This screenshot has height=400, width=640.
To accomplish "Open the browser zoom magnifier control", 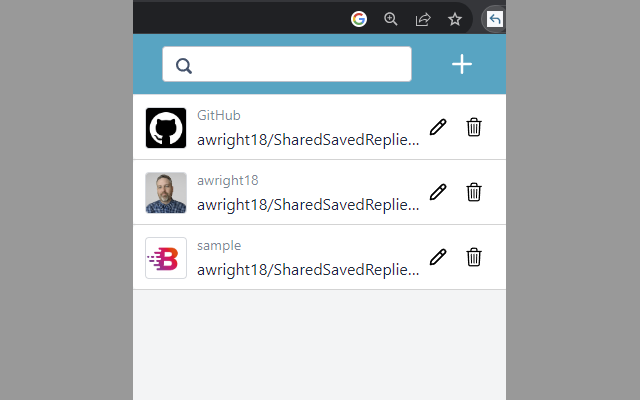I will (391, 19).
